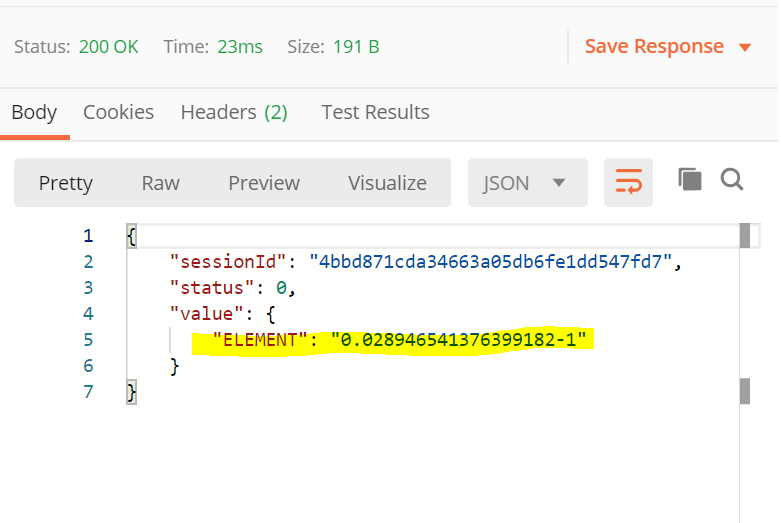Select the Preview view mode

[264, 183]
